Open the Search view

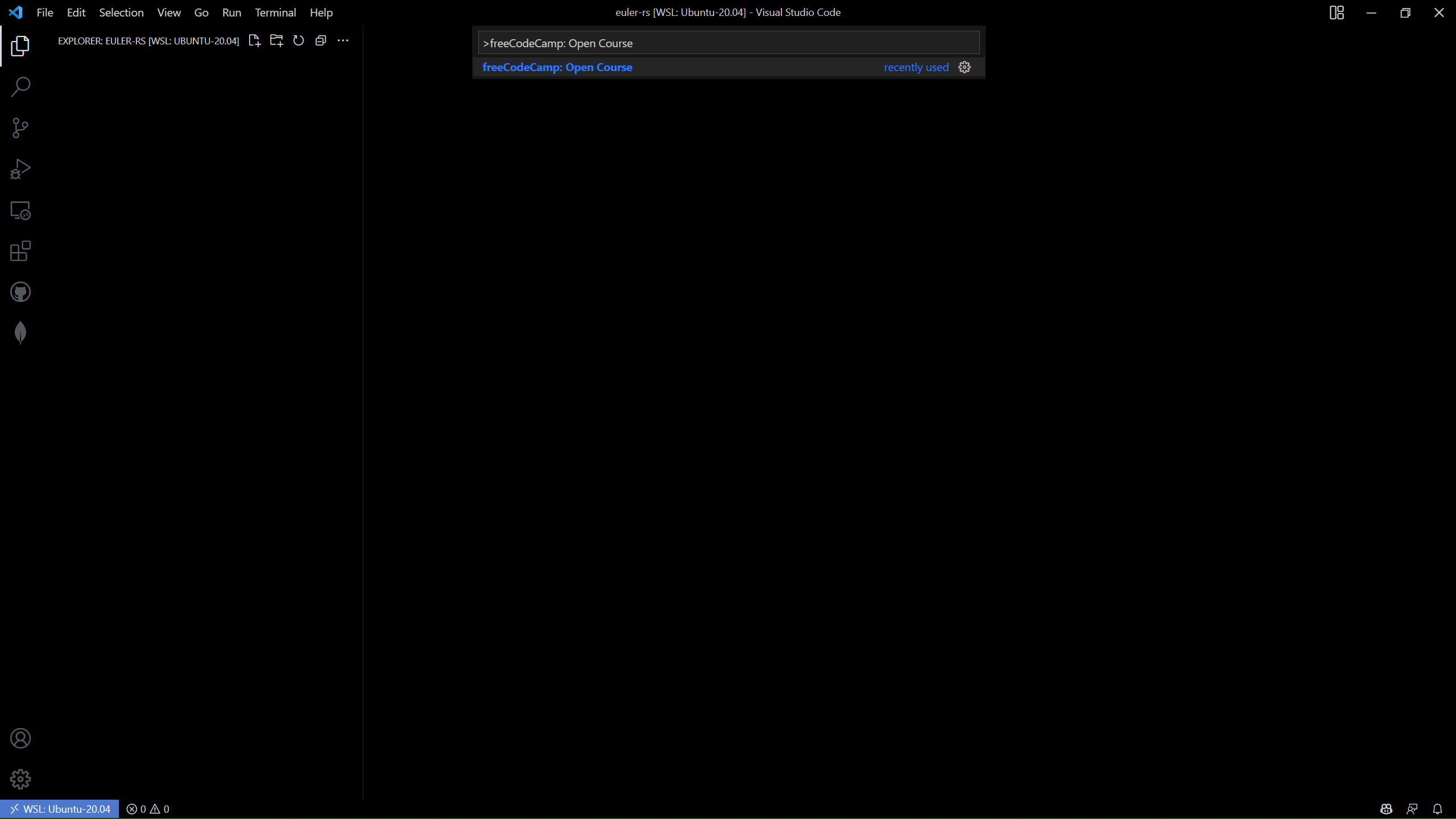(20, 87)
